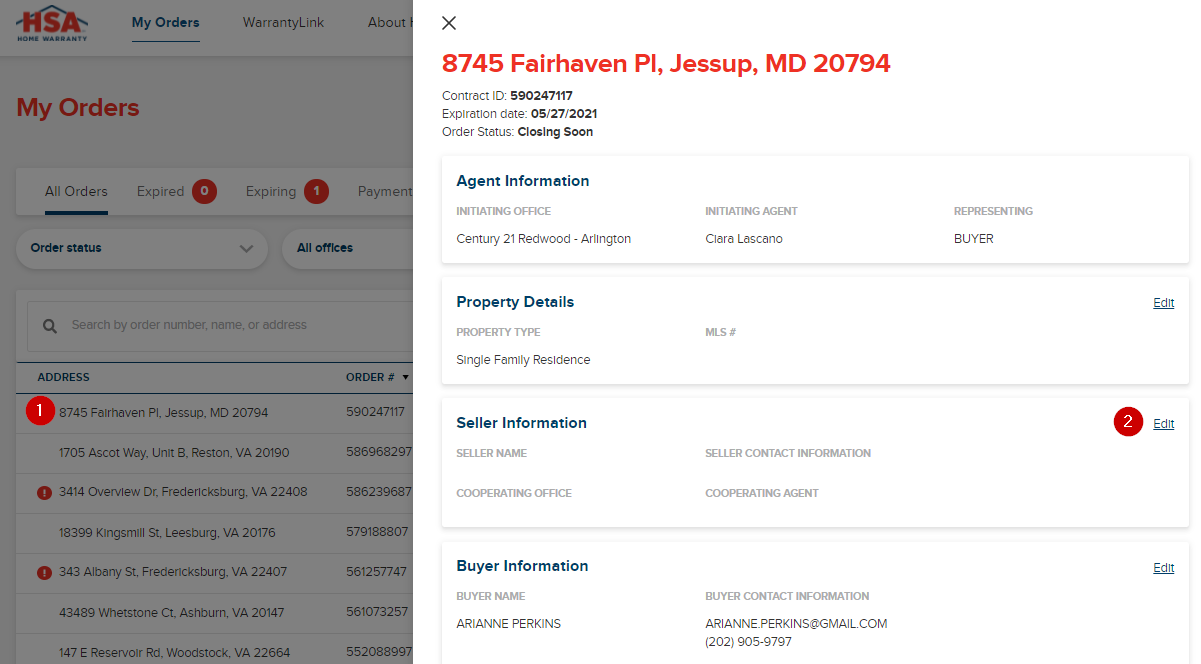Click the HSA Home Warranty logo
This screenshot has height=664, width=1201.
[x=52, y=23]
